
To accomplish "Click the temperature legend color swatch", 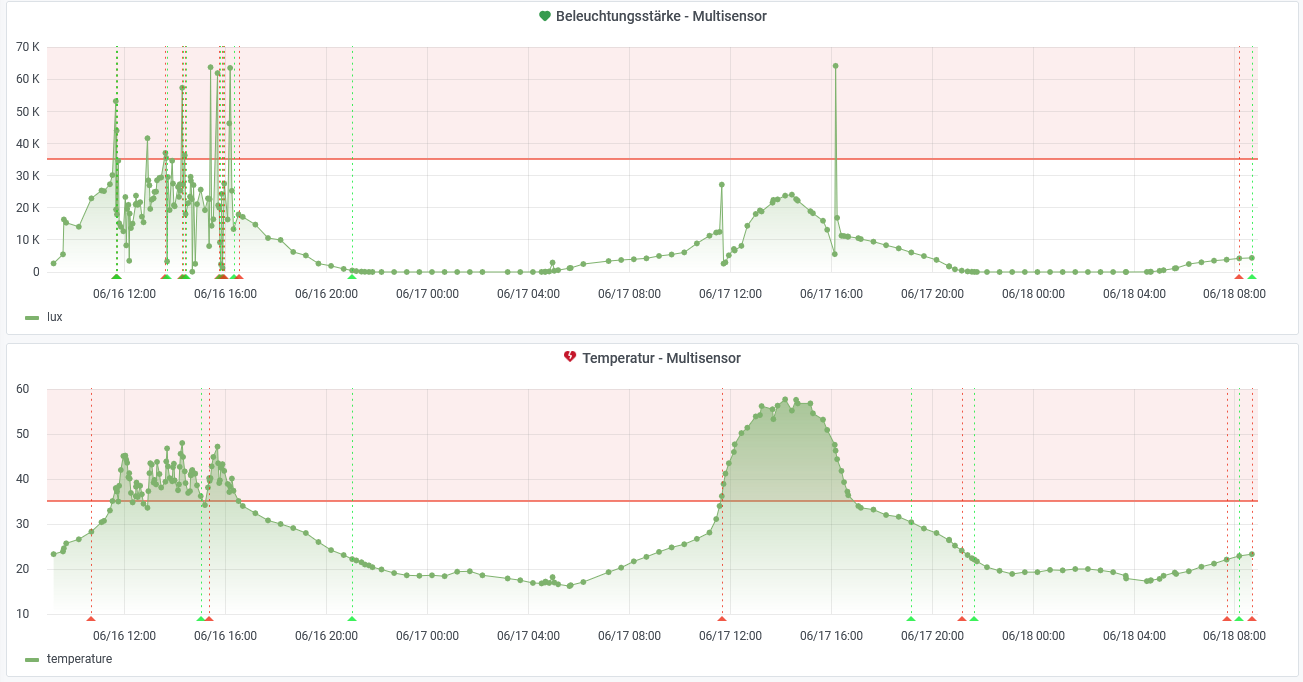I will pos(32,659).
